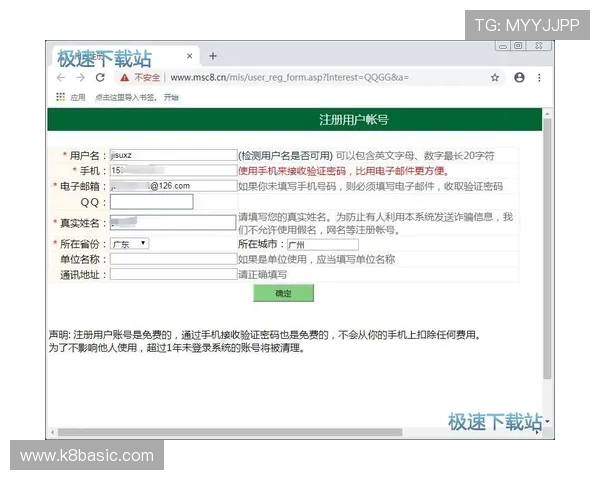Click the 请正确填写 hint text
The image size is (600, 480).
click(262, 274)
